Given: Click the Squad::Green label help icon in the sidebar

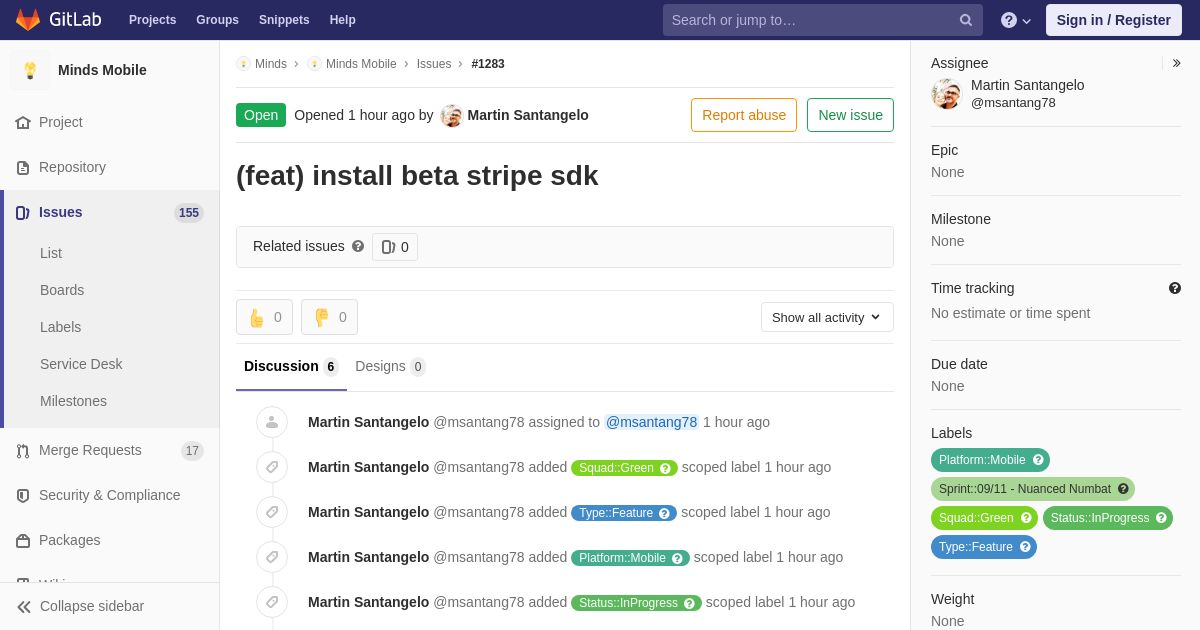Looking at the screenshot, I should coord(1026,518).
